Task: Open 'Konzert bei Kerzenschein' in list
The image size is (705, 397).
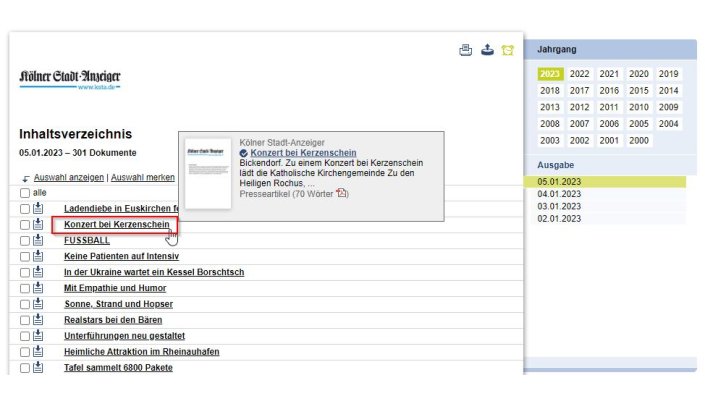Action: pyautogui.click(x=117, y=224)
